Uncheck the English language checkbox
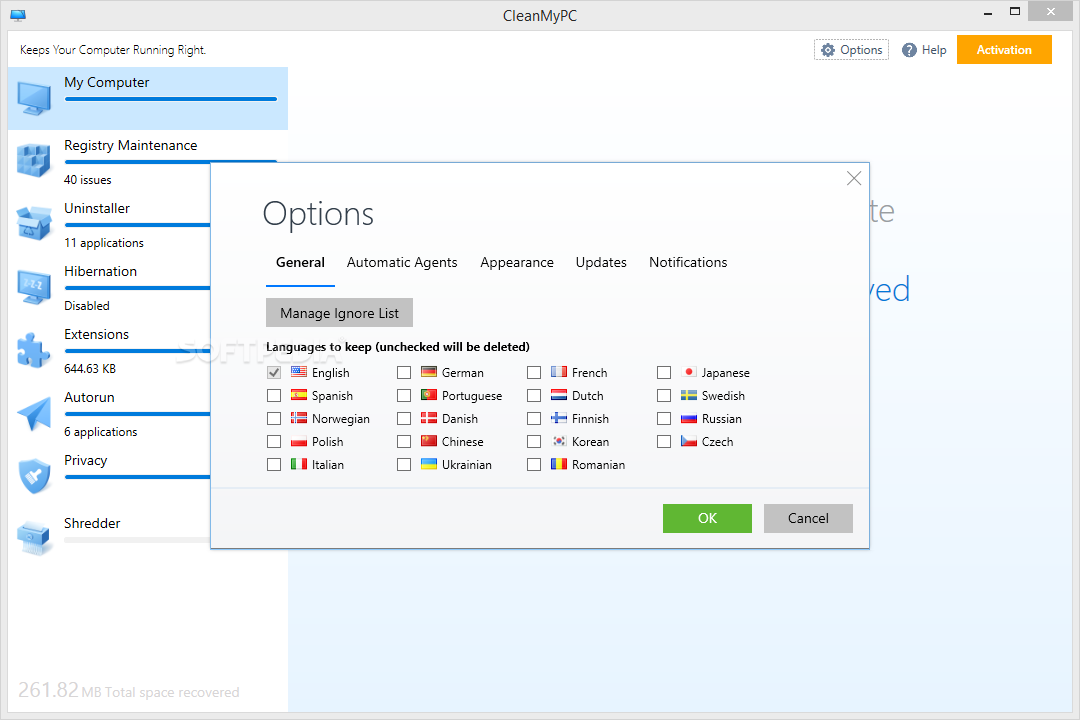This screenshot has width=1080, height=720. [274, 373]
